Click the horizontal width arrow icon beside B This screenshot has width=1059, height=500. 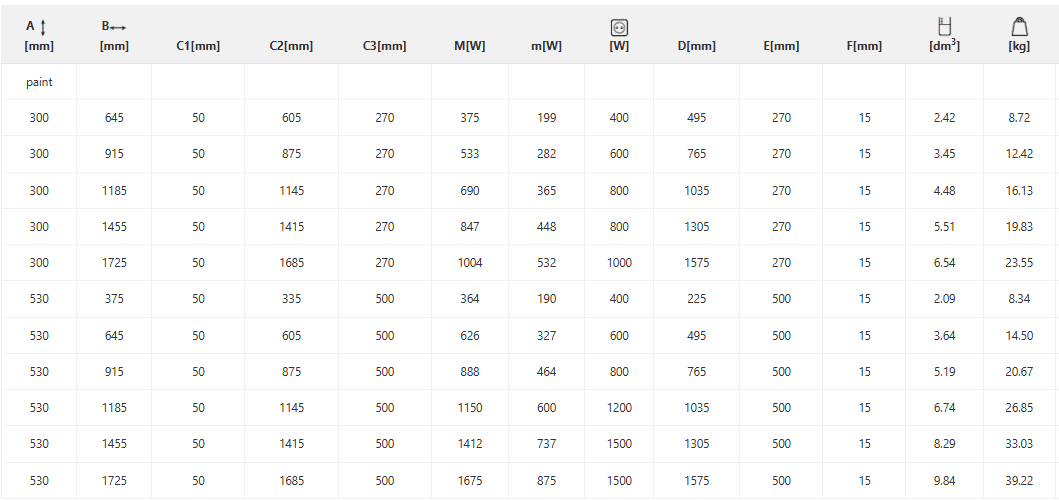coord(119,26)
